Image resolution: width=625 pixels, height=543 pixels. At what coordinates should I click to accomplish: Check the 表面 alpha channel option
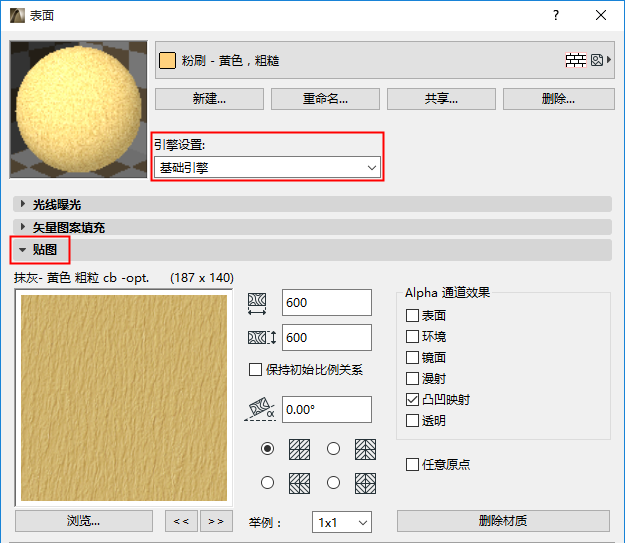click(x=412, y=315)
